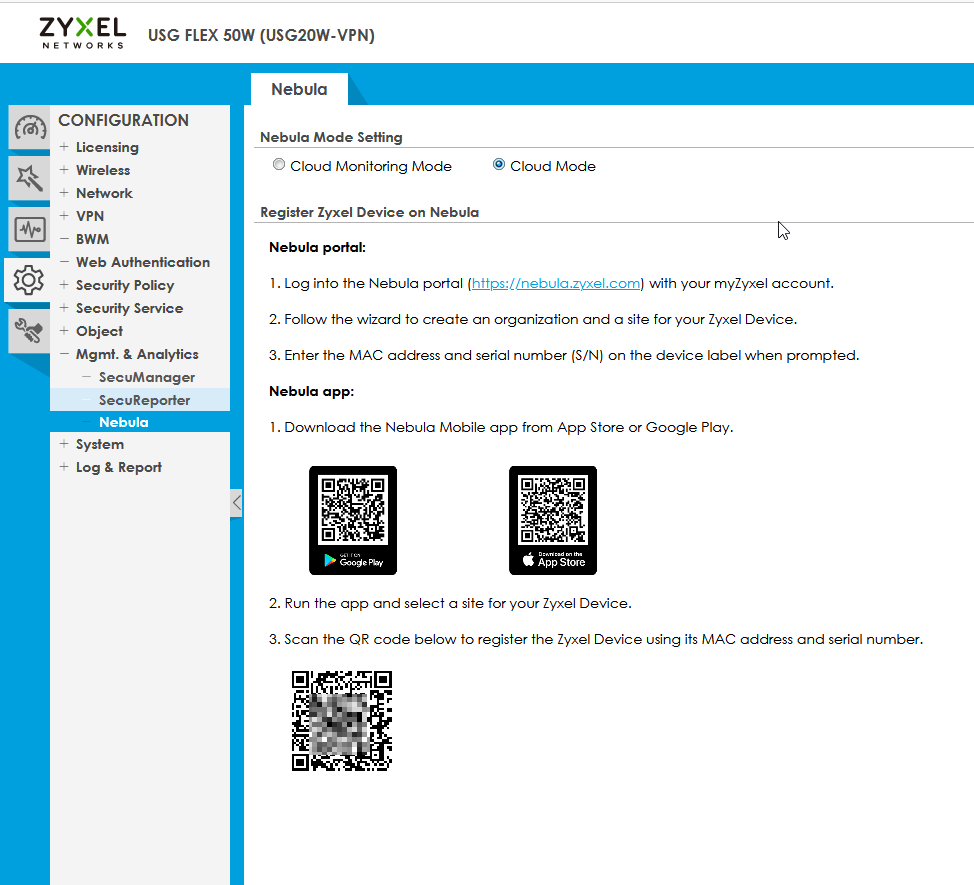
Task: Select Cloud Mode radio button
Action: coord(499,165)
